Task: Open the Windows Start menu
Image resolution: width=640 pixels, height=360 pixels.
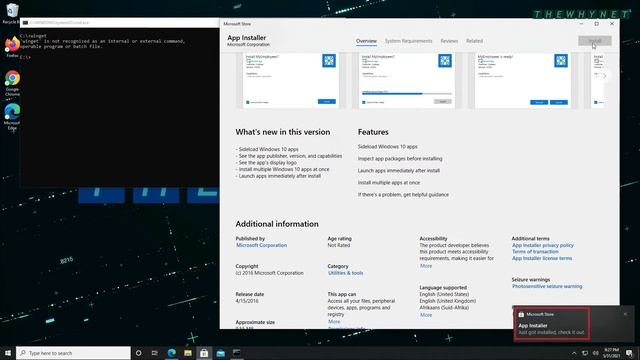Action: (x=8, y=353)
